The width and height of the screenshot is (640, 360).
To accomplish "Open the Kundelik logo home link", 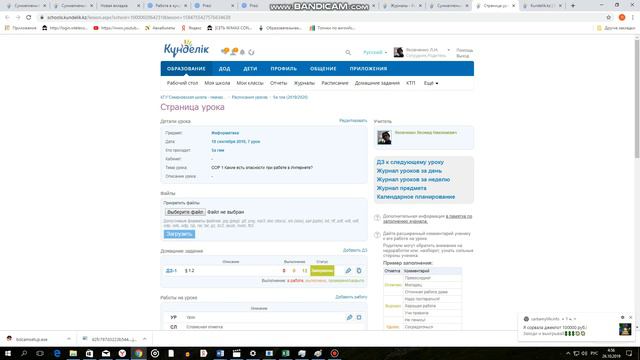I will 186,48.
